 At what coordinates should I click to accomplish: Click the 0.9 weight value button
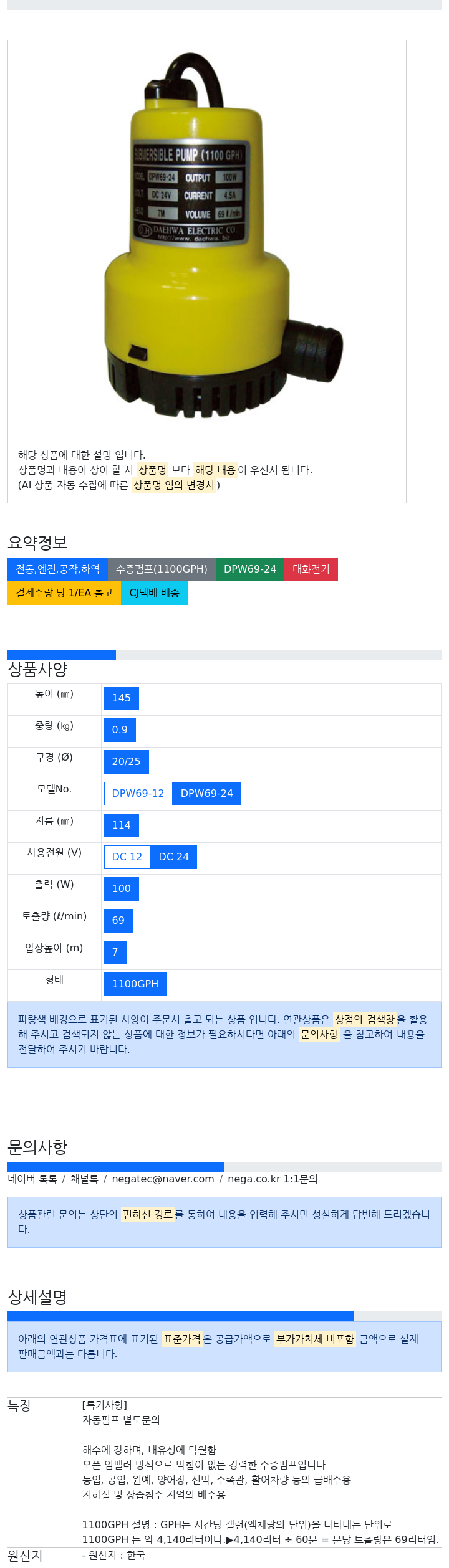(x=120, y=730)
